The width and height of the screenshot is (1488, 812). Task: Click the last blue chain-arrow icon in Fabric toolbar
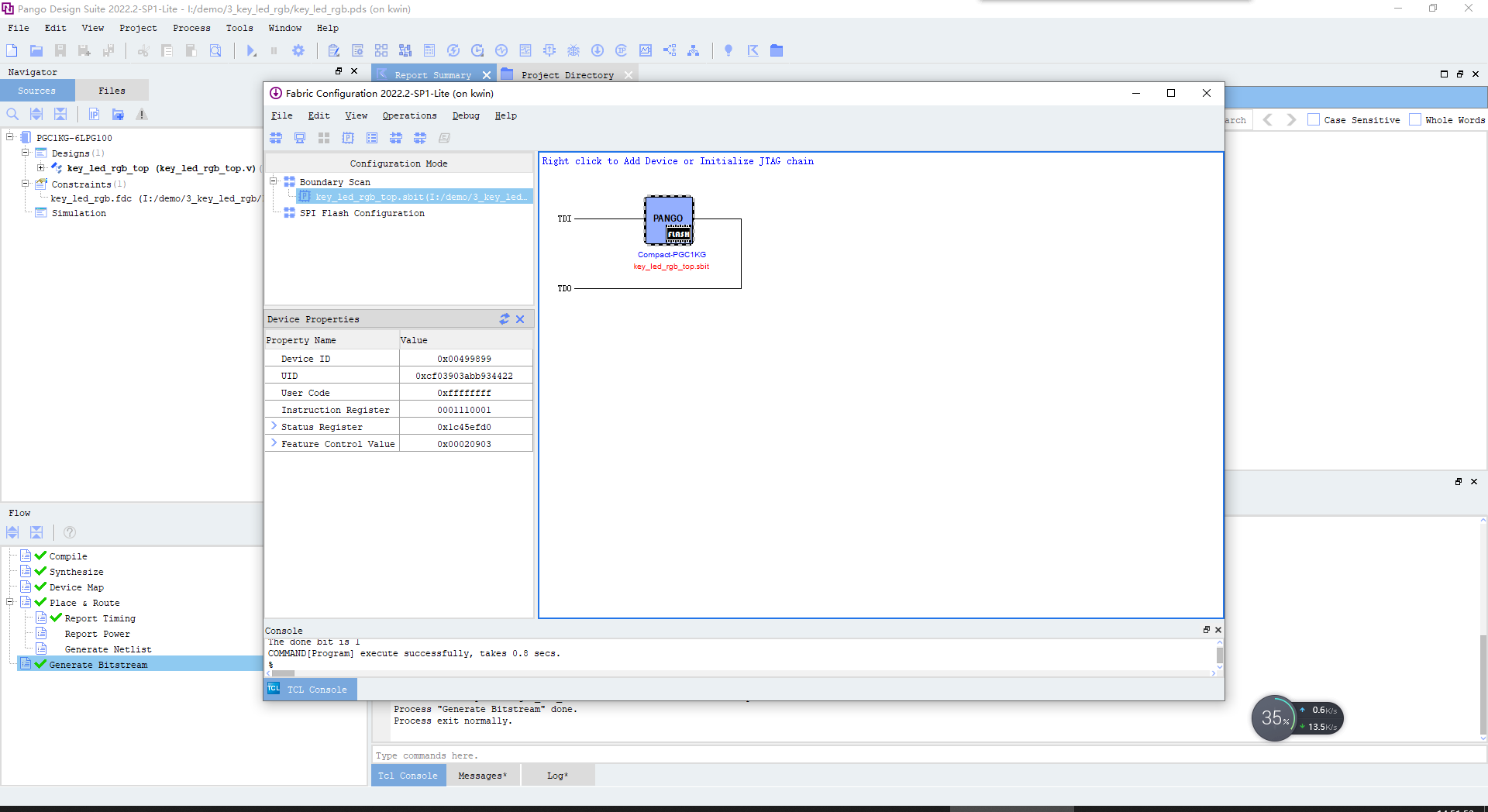point(420,138)
